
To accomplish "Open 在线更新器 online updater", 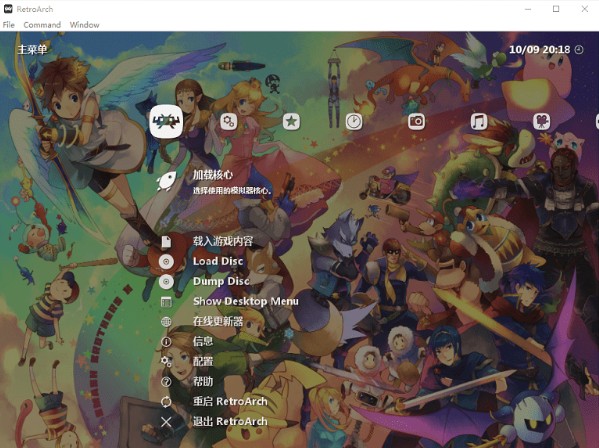I will 218,322.
